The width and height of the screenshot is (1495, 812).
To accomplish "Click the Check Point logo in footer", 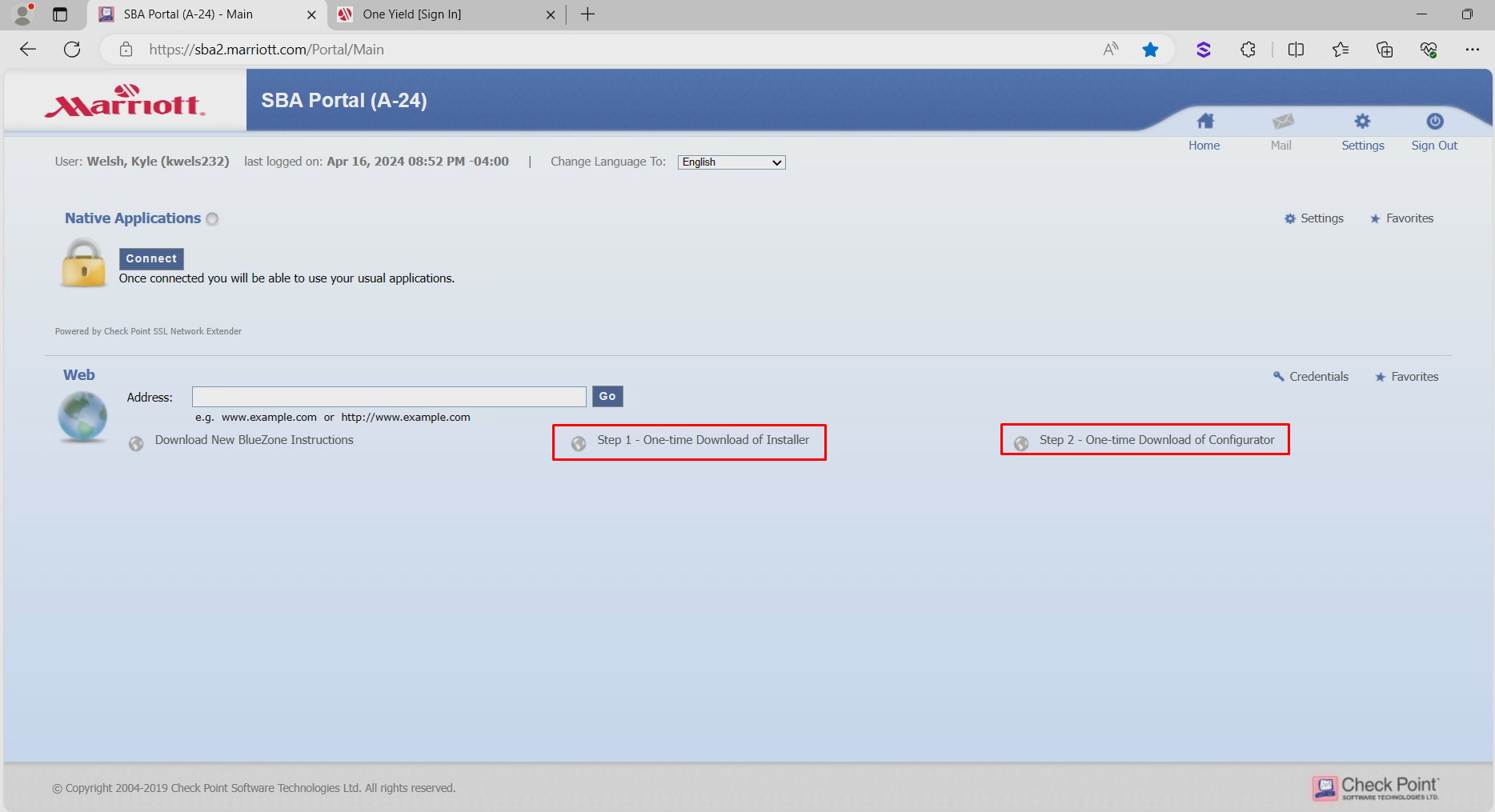I will pos(1376,788).
